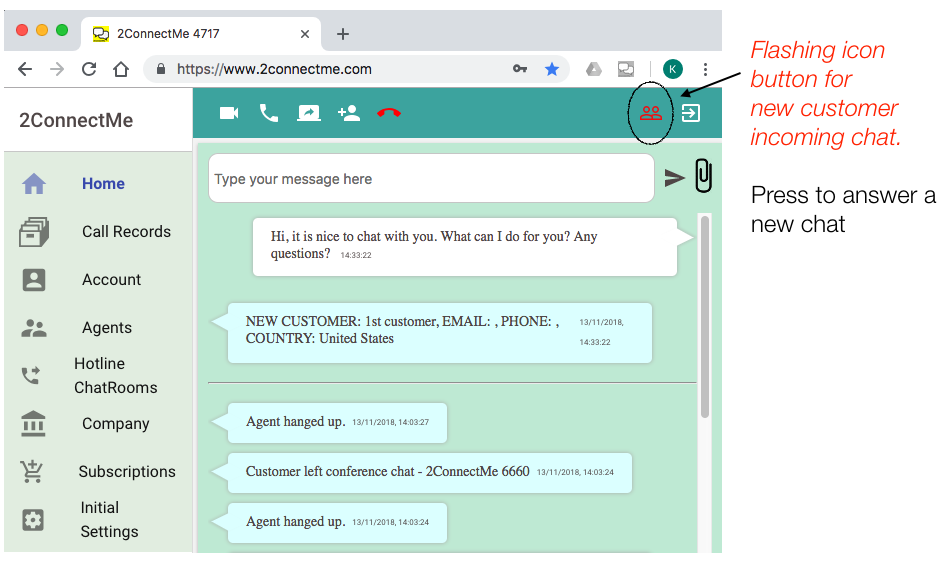Image resolution: width=948 pixels, height=563 pixels.
Task: Click the saved password key icon
Action: (x=520, y=69)
